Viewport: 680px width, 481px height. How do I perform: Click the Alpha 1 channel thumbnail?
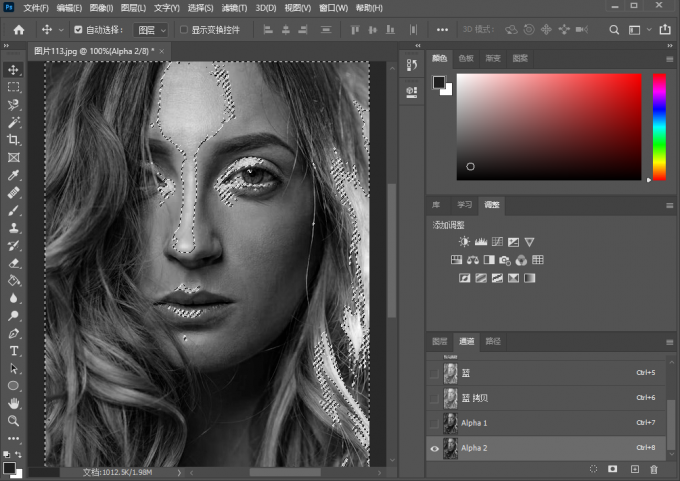(x=451, y=423)
